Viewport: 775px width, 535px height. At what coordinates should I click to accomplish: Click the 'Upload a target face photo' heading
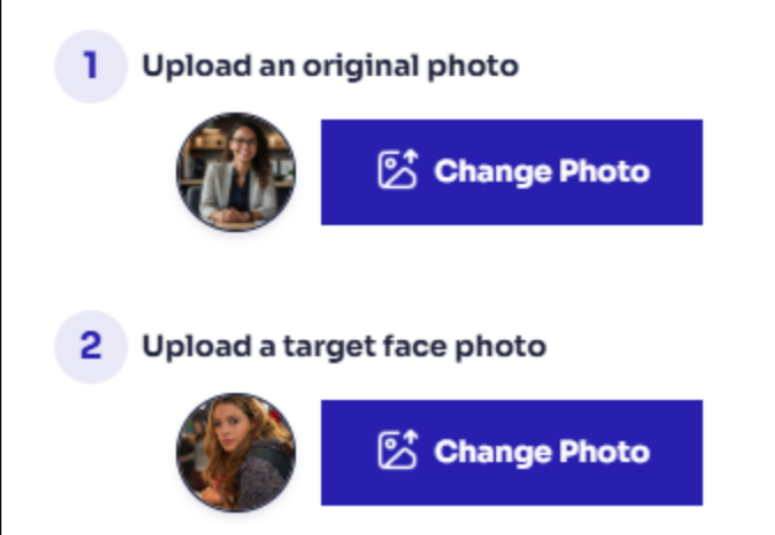pos(344,347)
